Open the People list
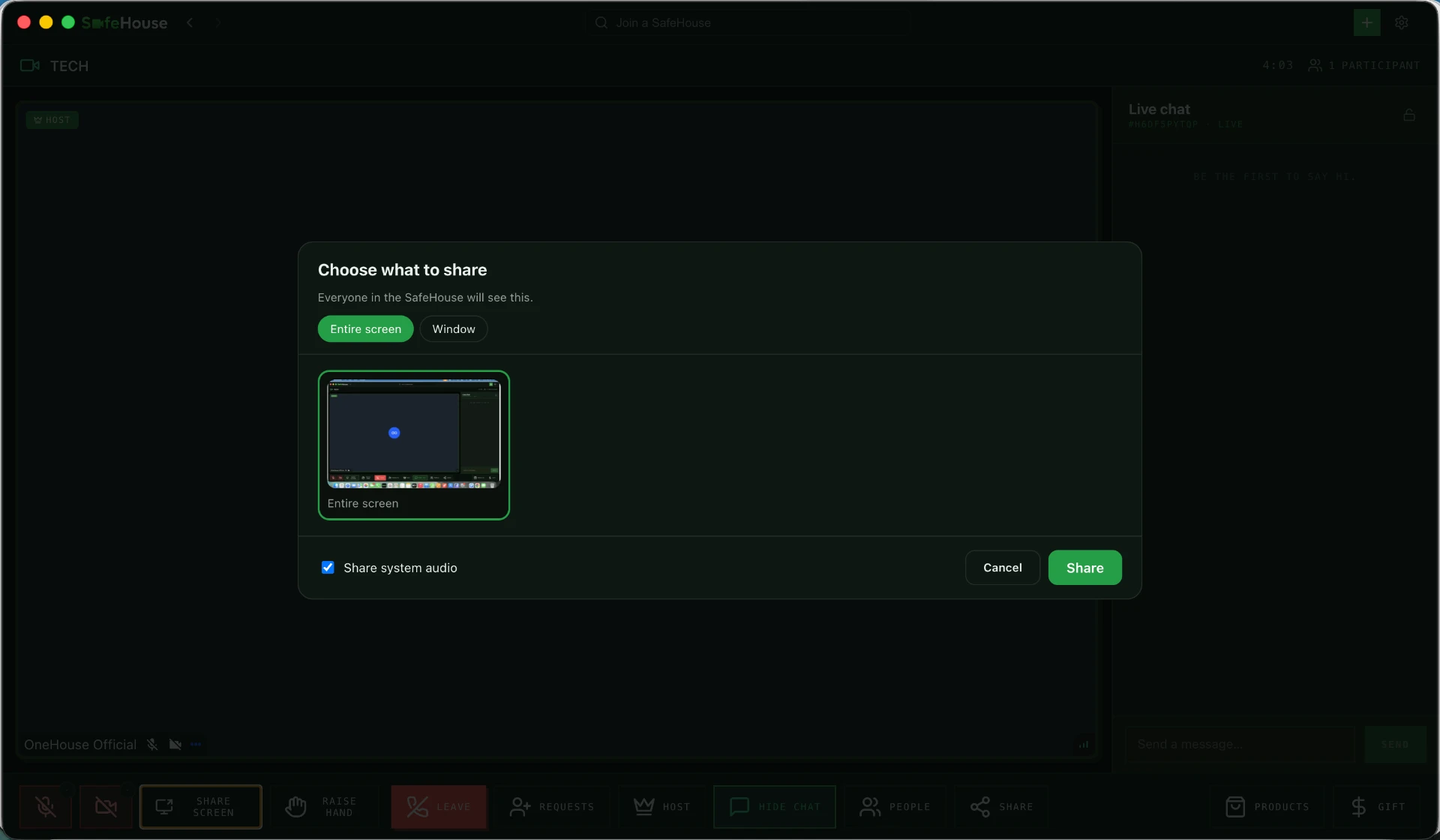The height and width of the screenshot is (840, 1440). [895, 807]
